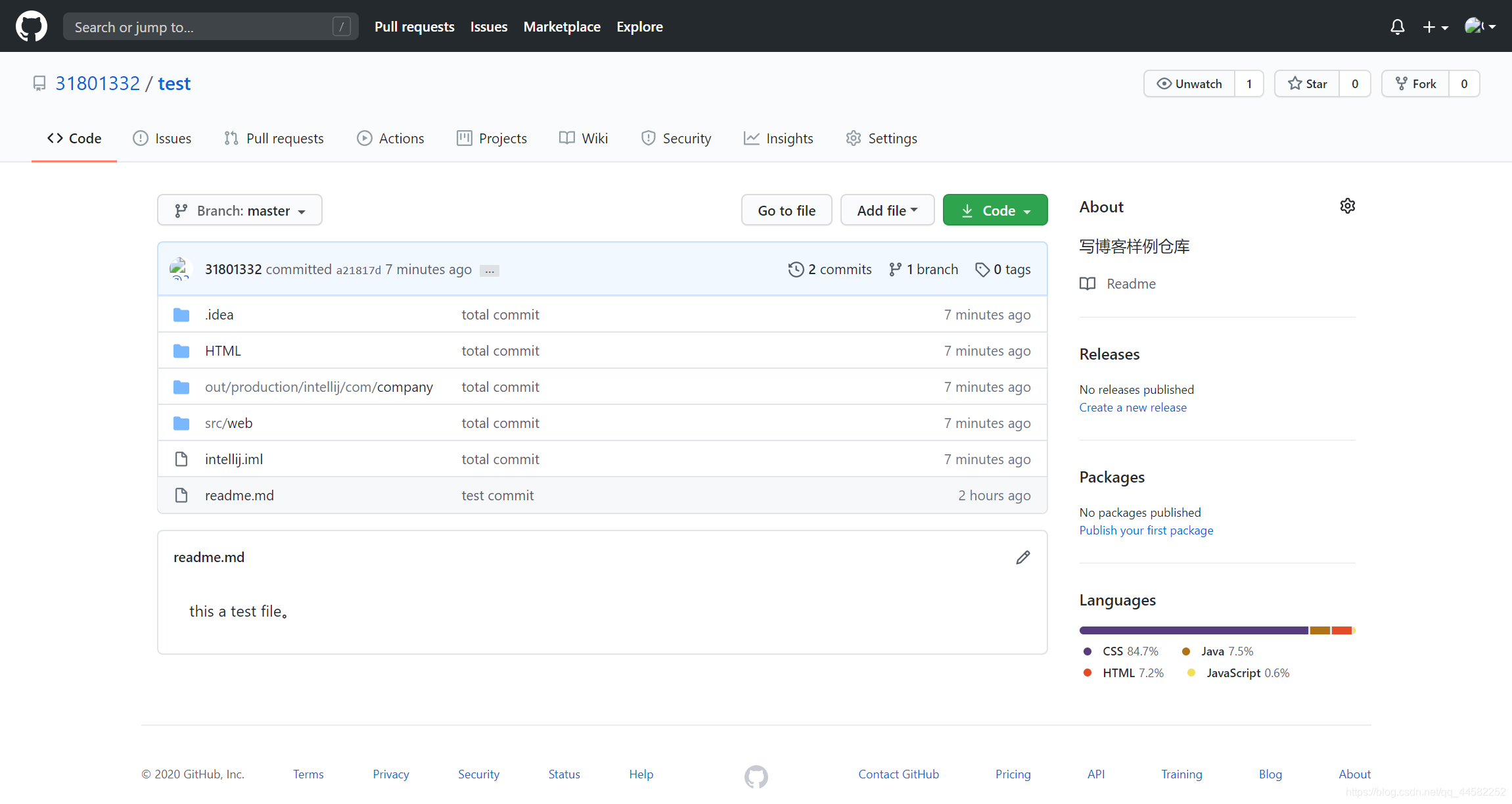Screen dimensions: 1512x804
Task: Click the readme.md file icon in list
Action: [x=181, y=495]
